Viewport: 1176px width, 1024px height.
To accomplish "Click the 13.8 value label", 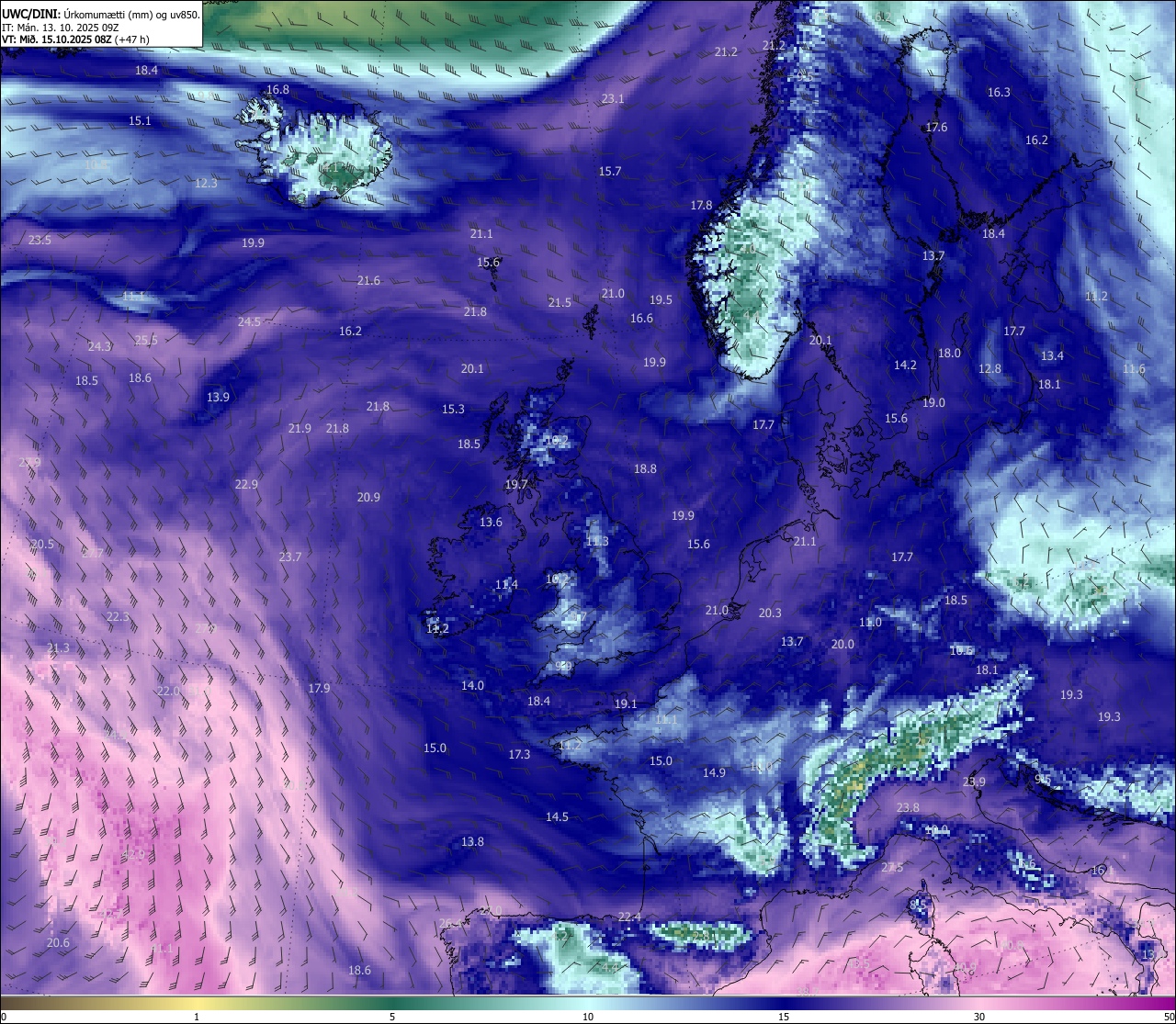I will tap(472, 842).
